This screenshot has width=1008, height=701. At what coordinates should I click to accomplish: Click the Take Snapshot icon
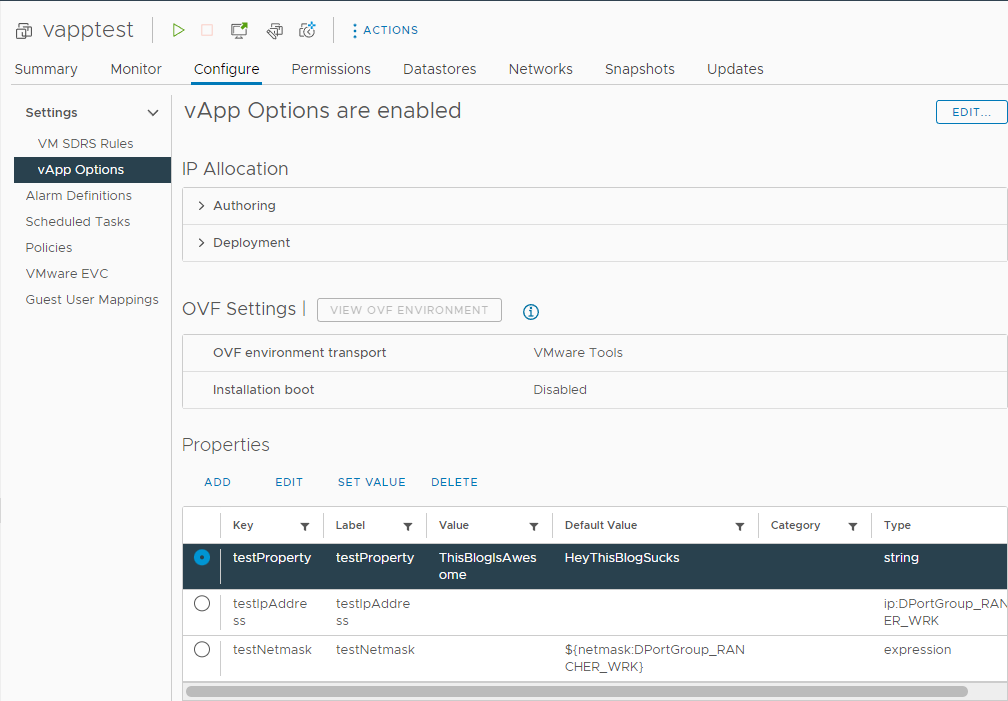coord(308,30)
